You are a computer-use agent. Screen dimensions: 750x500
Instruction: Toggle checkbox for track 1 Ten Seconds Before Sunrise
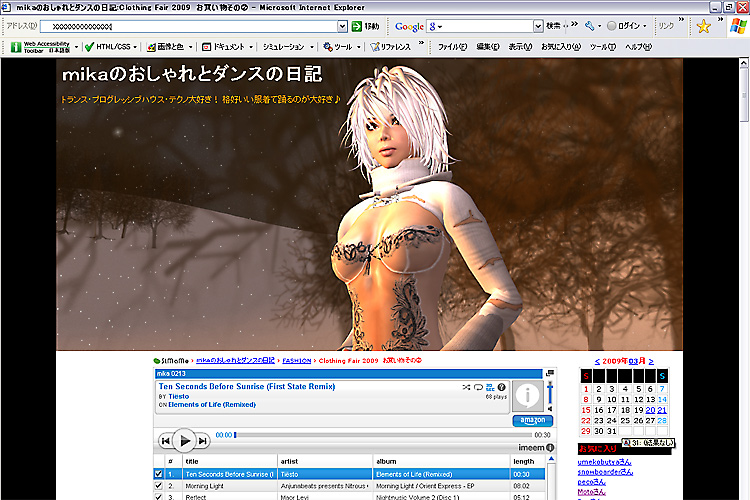tap(158, 474)
